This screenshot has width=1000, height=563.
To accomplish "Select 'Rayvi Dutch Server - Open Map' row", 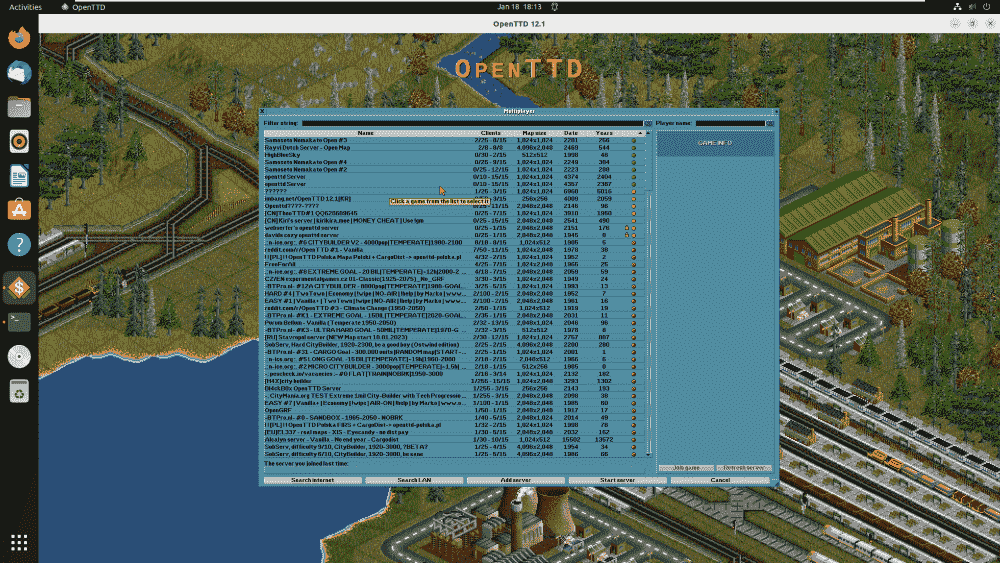I will click(454, 147).
